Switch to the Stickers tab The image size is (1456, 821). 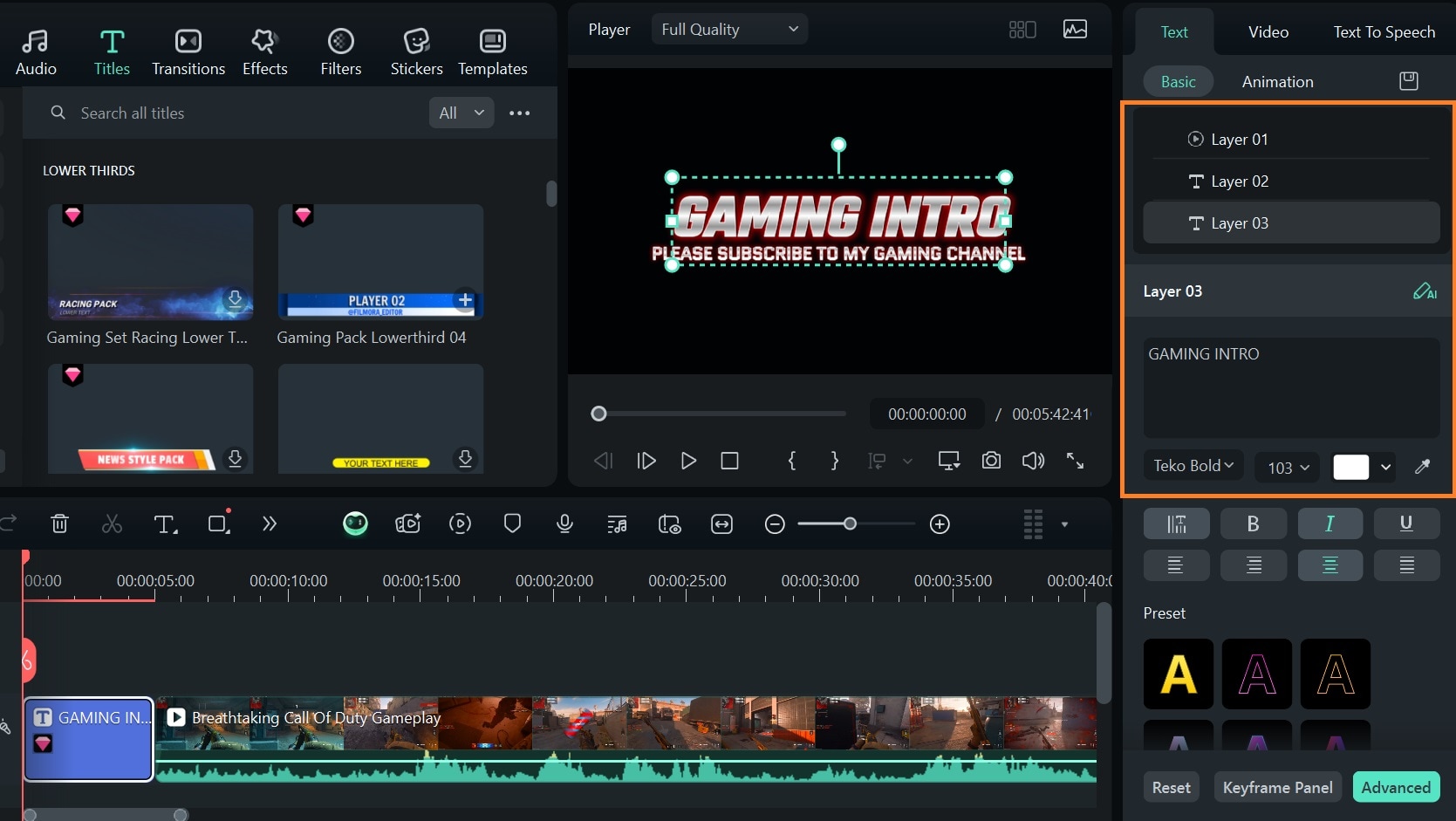click(x=416, y=52)
